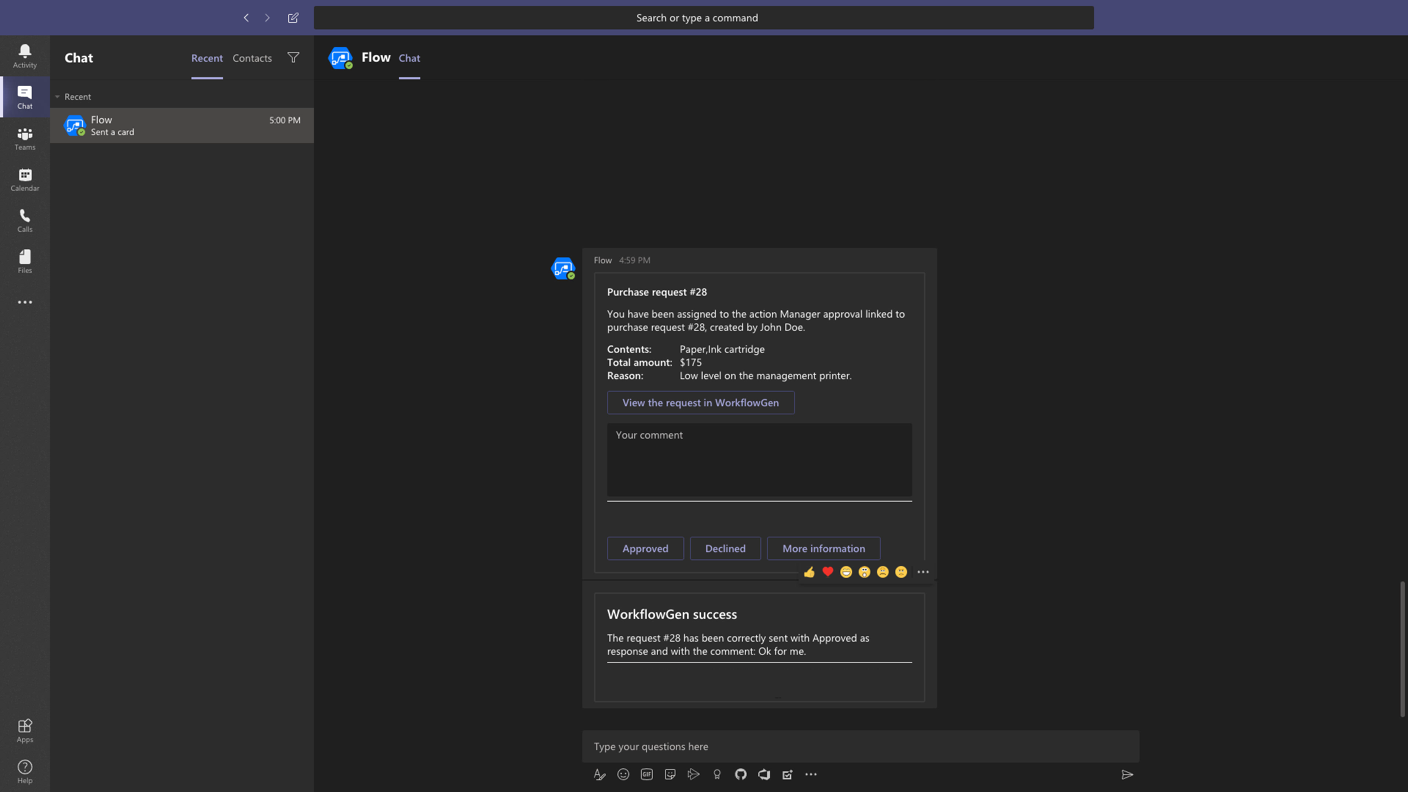
Task: Open the Files section in the left rail
Action: point(25,261)
